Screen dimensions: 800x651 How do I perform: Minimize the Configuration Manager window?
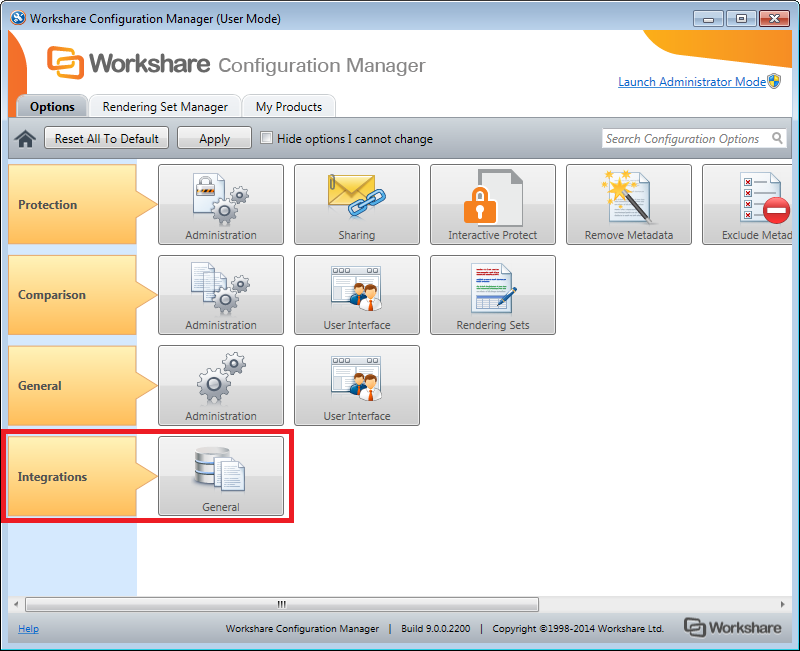click(708, 19)
